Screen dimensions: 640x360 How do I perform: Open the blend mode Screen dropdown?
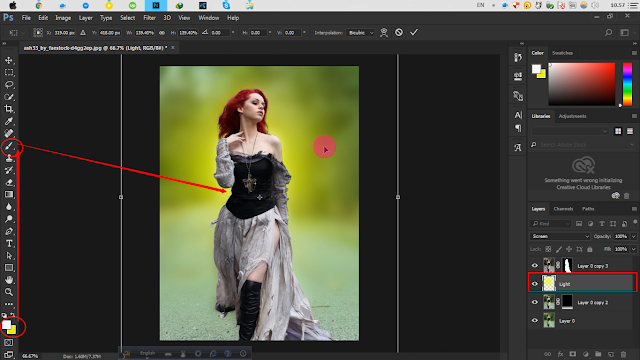[x=560, y=236]
